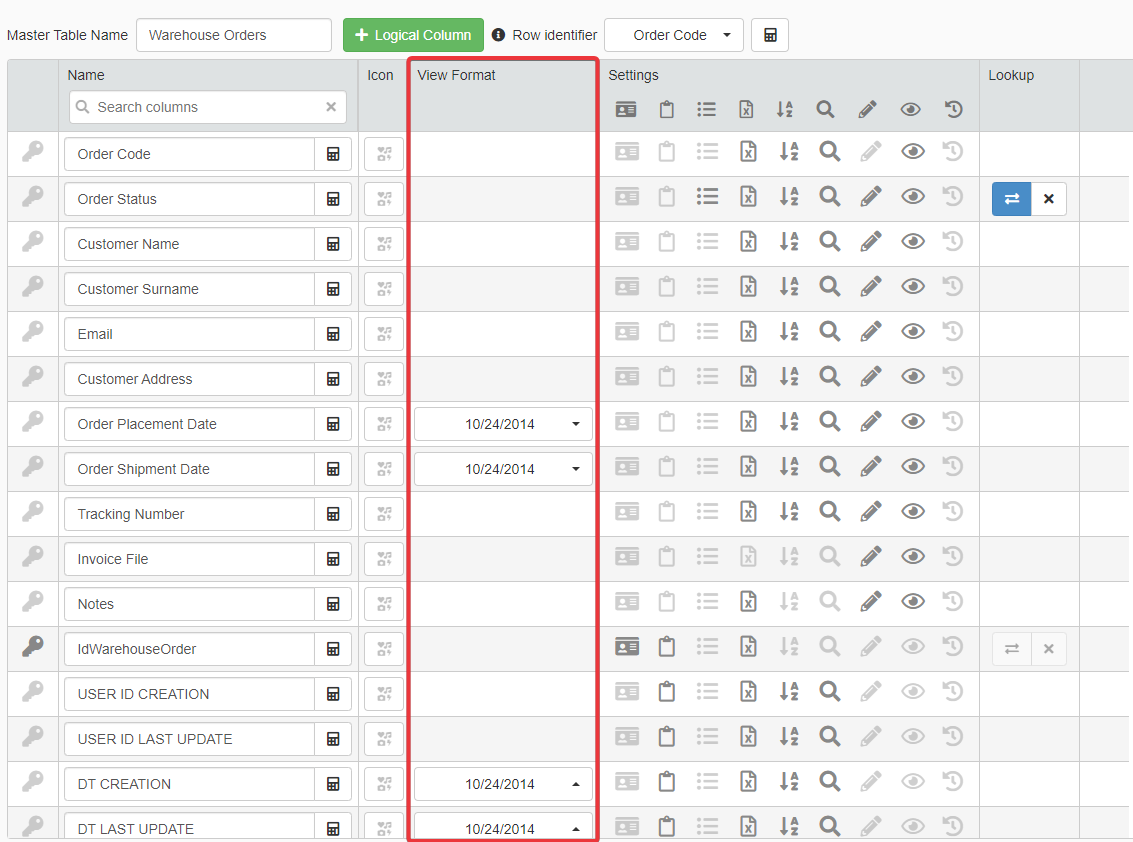Click the green Logical Column button
Screen dimensions: 1133x842
[413, 35]
